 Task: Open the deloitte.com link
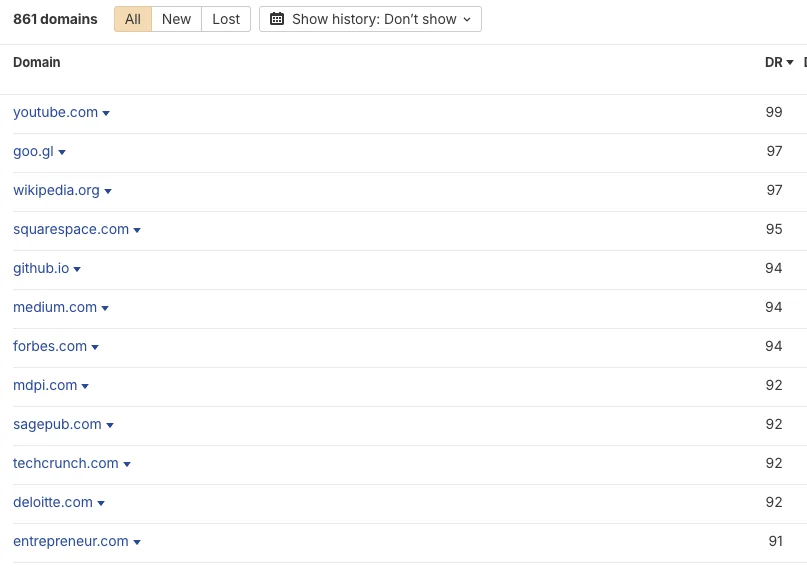click(53, 502)
